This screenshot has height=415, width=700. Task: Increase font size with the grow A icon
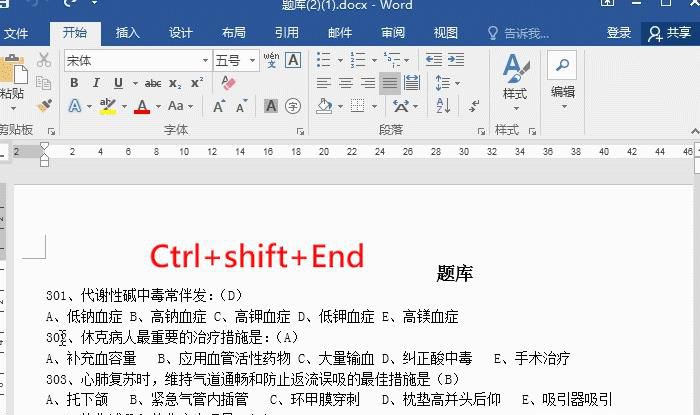219,106
